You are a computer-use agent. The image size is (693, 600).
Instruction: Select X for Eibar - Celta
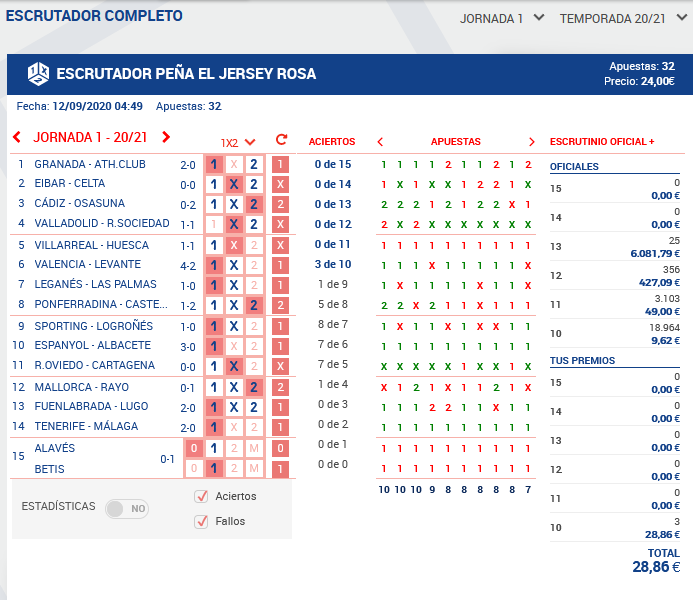pyautogui.click(x=234, y=184)
